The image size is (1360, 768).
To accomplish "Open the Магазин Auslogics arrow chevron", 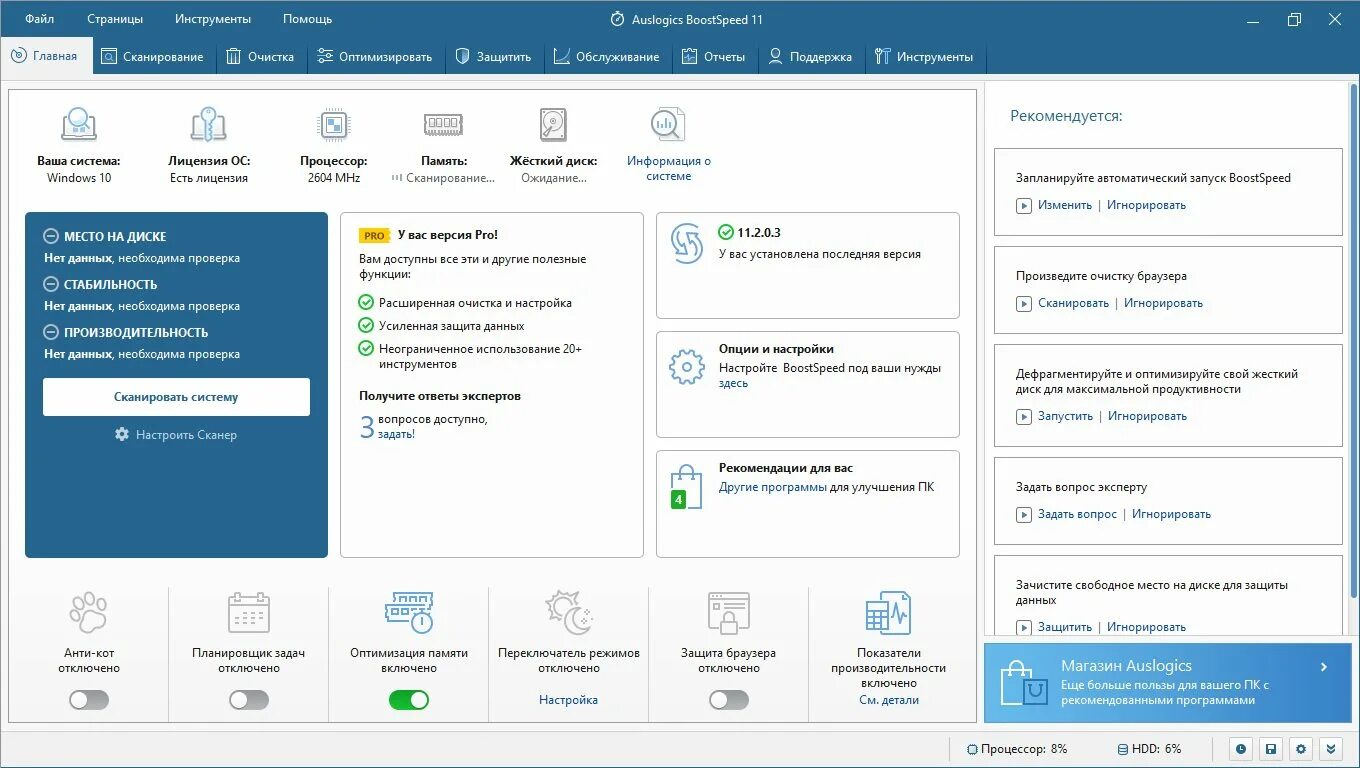I will [x=1324, y=667].
